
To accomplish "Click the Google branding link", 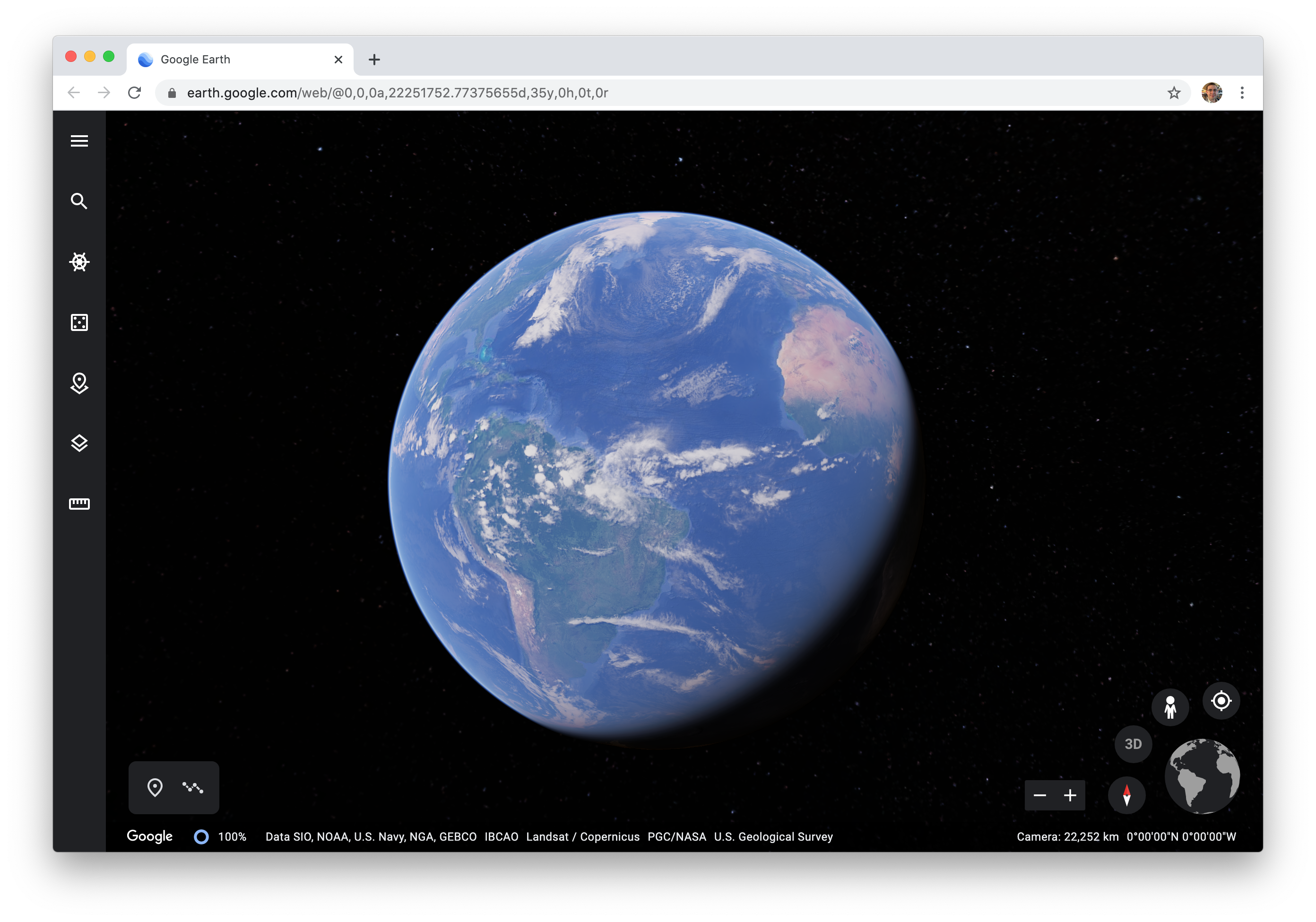I will pyautogui.click(x=149, y=836).
